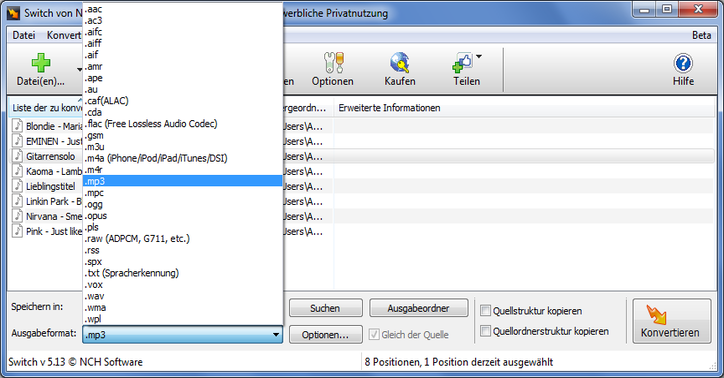
Task: Sort by Erweiterte Informationen column header
Action: tap(524, 108)
